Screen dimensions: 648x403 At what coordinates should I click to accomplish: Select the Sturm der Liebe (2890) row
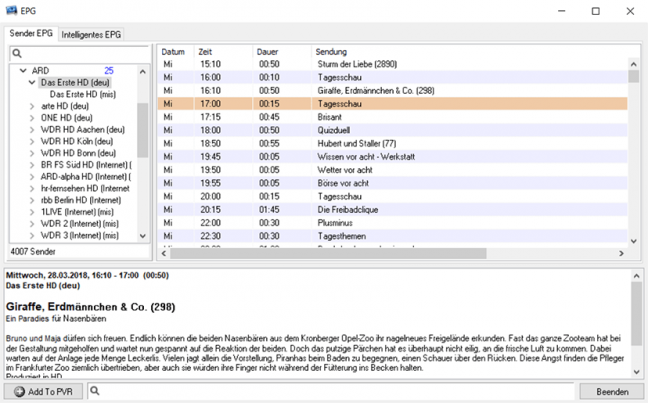393,64
